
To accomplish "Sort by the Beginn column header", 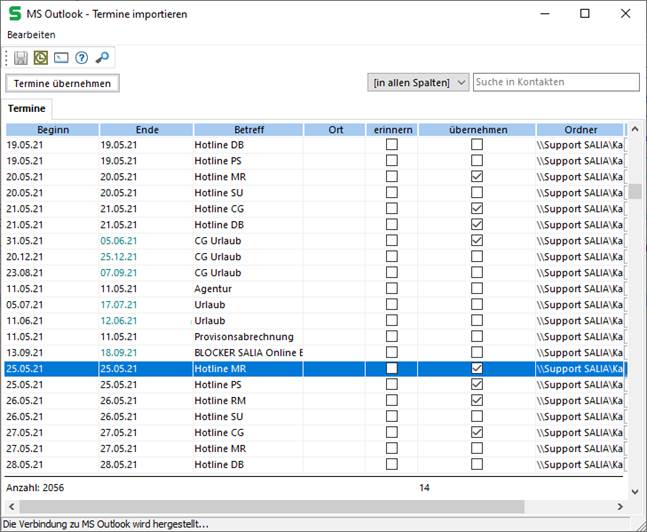I will pyautogui.click(x=53, y=130).
